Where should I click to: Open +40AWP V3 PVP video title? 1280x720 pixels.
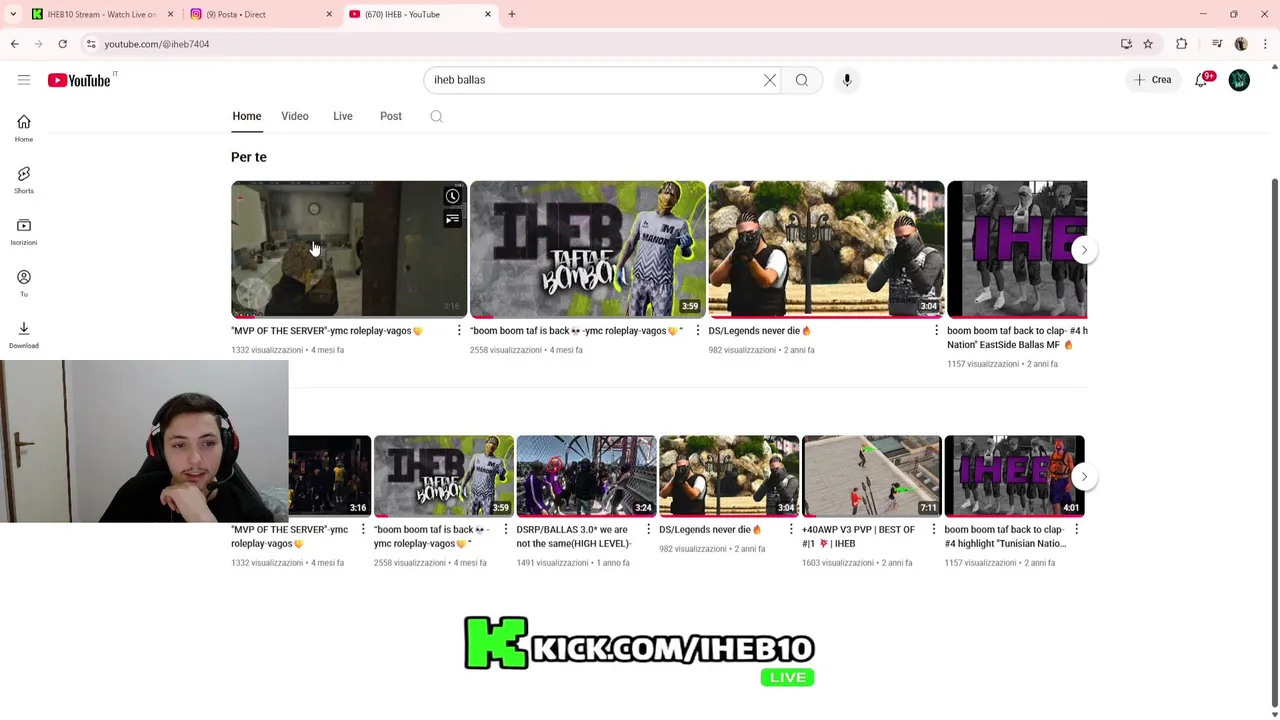[859, 537]
